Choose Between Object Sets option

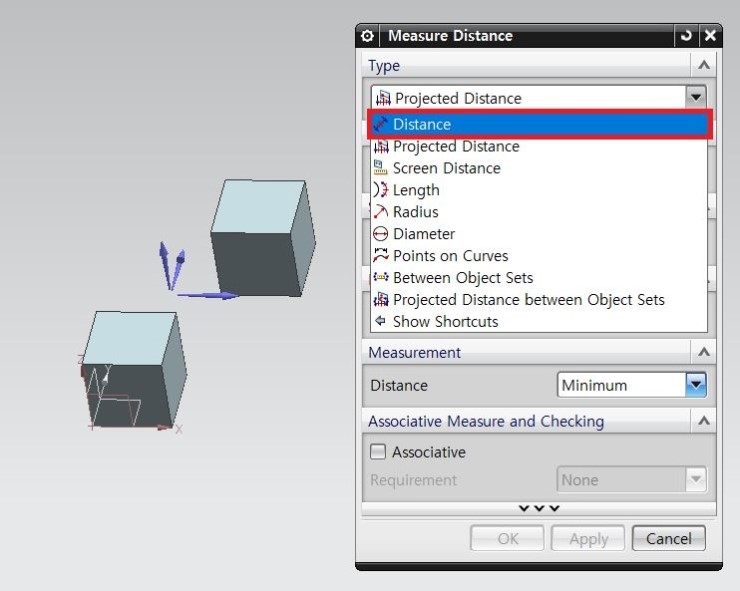(463, 278)
